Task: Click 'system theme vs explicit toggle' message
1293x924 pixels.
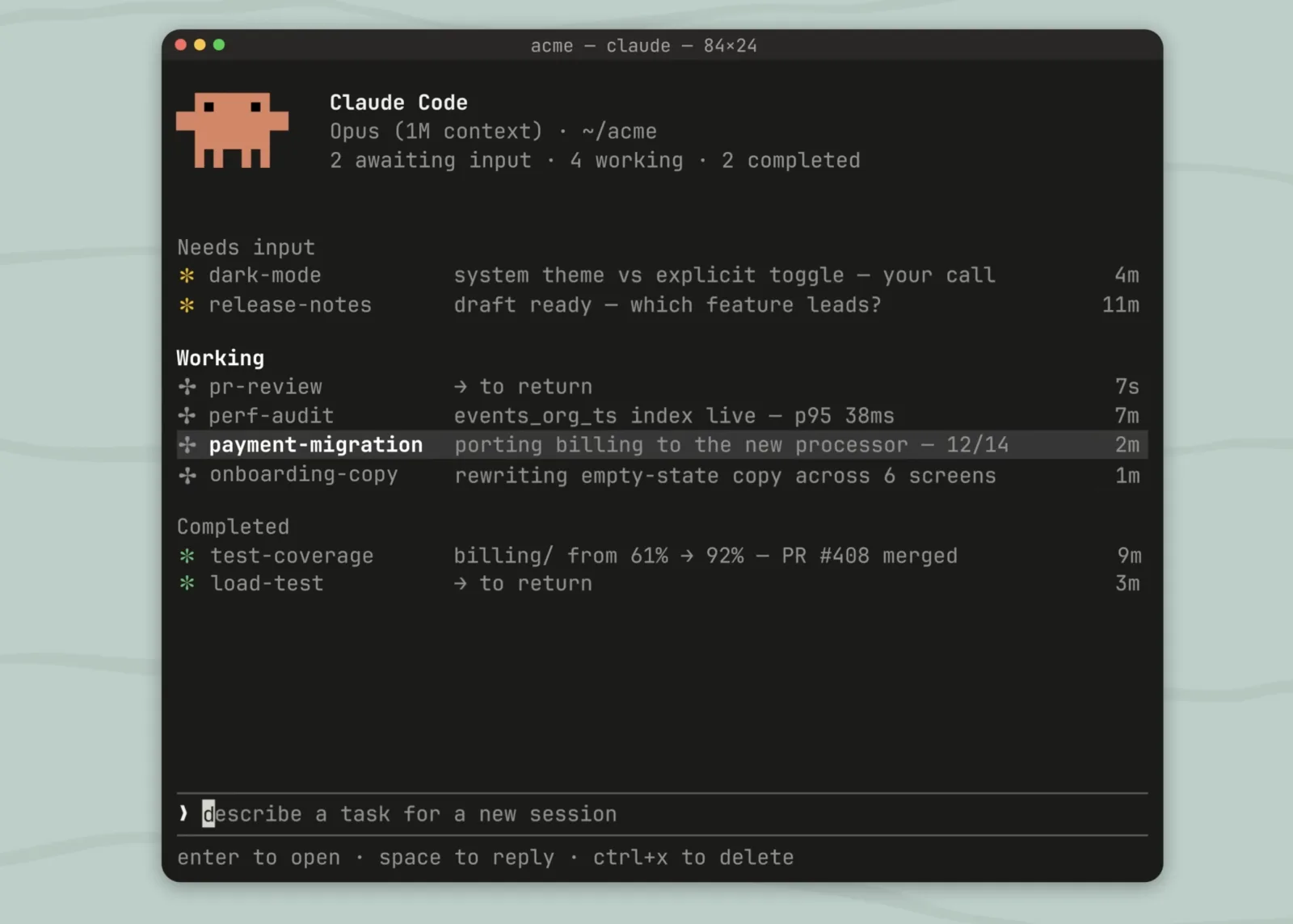Action: coord(648,275)
